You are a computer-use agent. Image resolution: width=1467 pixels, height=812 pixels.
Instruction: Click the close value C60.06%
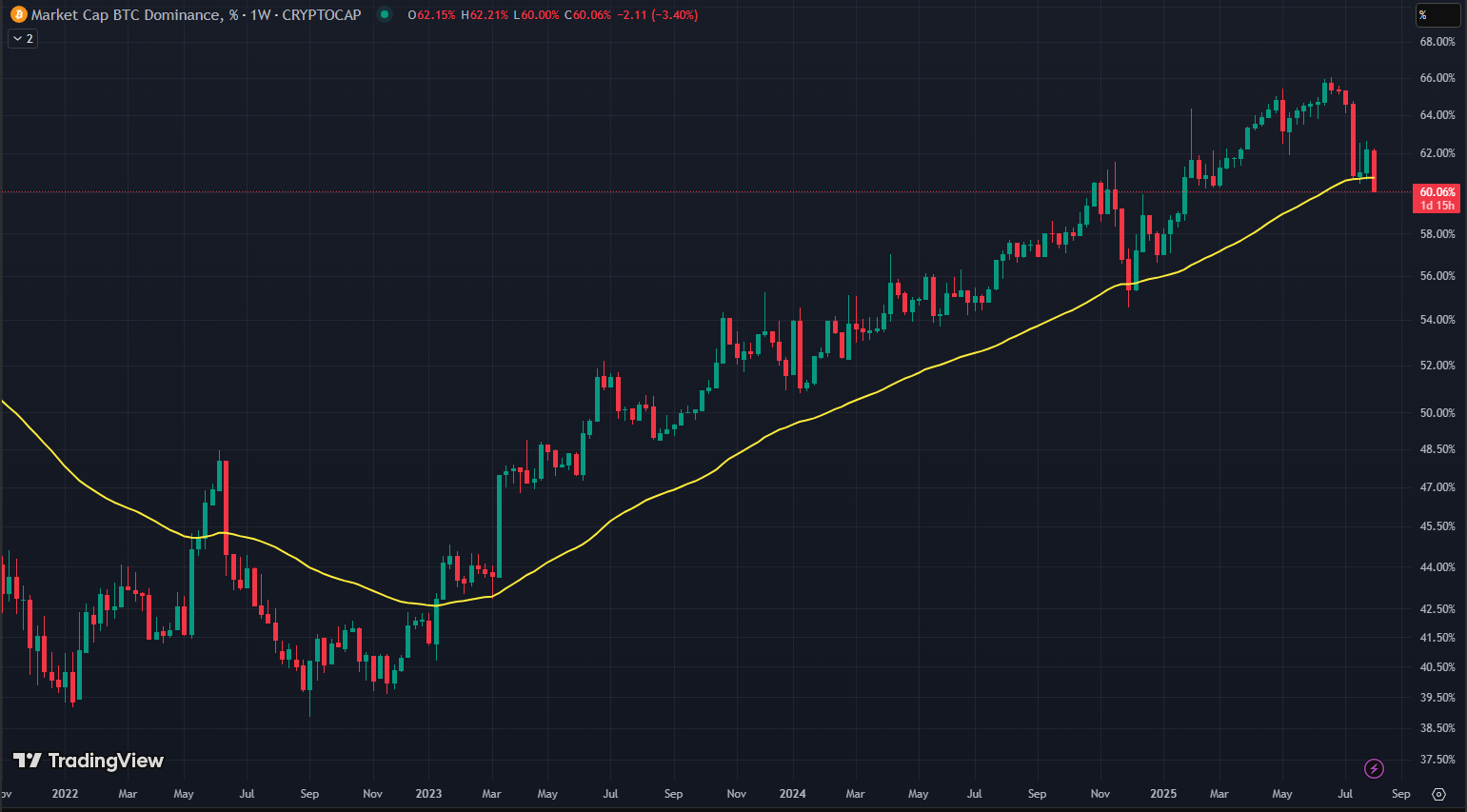tap(587, 15)
